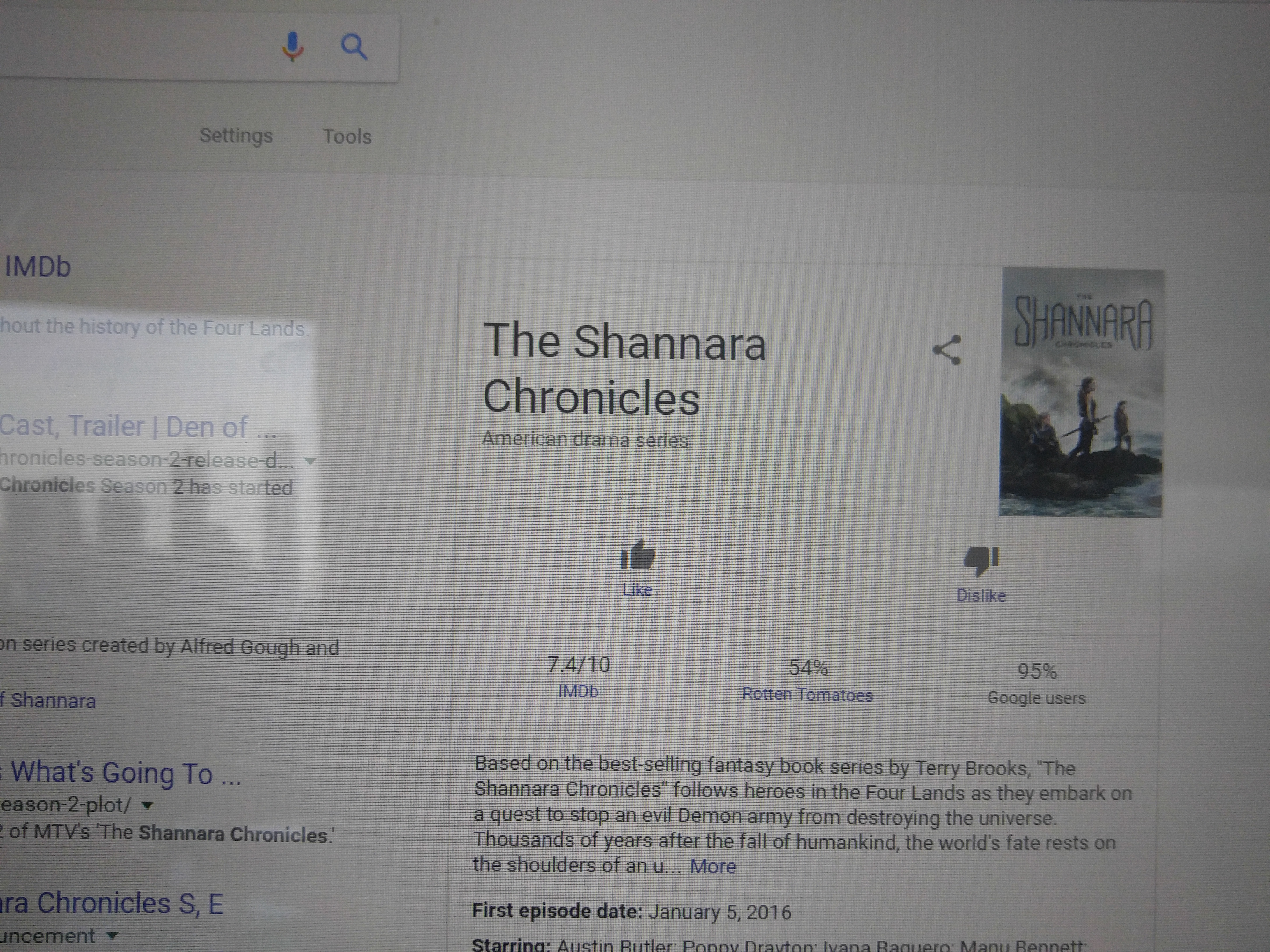Follow the Rotten Tomatoes rating link
The image size is (1270, 952).
pos(807,694)
